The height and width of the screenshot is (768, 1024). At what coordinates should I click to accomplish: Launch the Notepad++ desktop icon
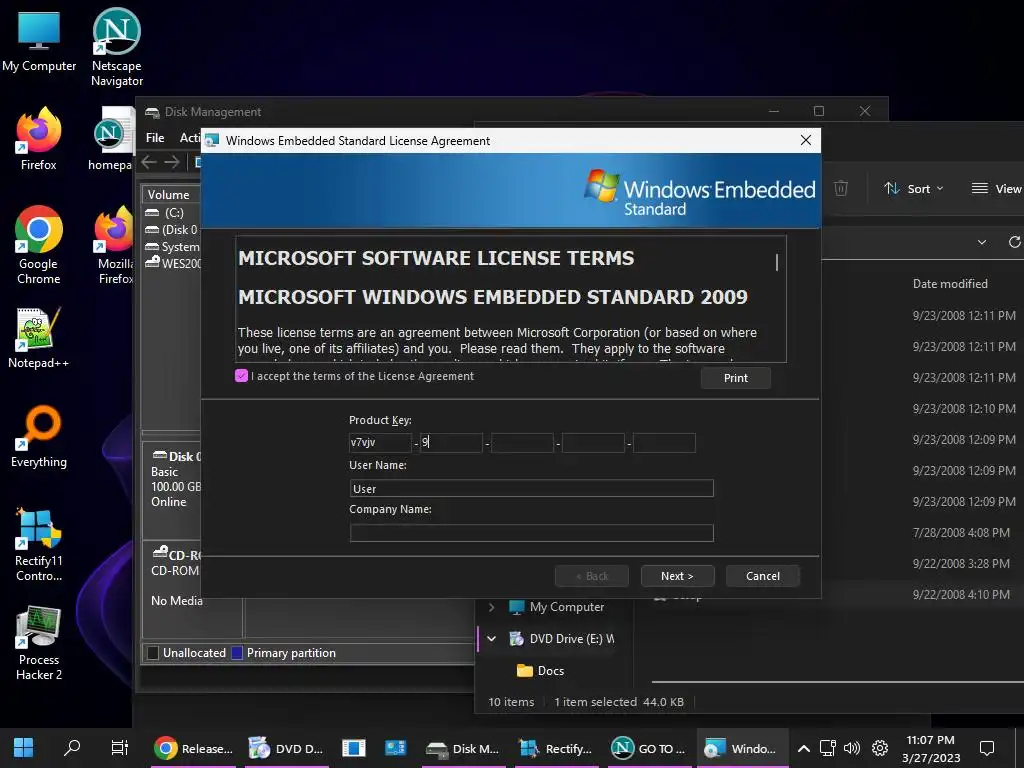coord(39,338)
